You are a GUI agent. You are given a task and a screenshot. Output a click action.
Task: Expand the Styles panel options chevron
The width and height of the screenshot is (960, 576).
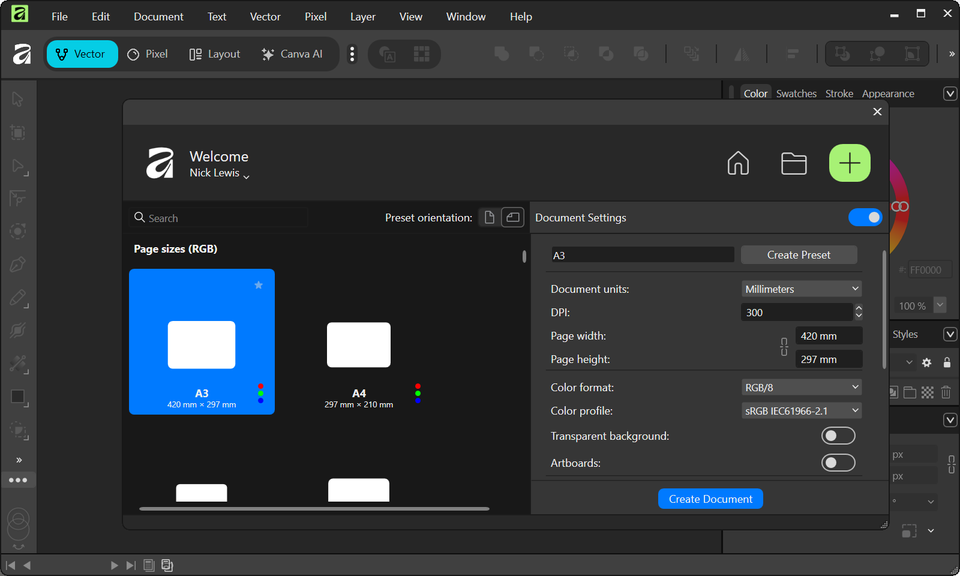[950, 334]
